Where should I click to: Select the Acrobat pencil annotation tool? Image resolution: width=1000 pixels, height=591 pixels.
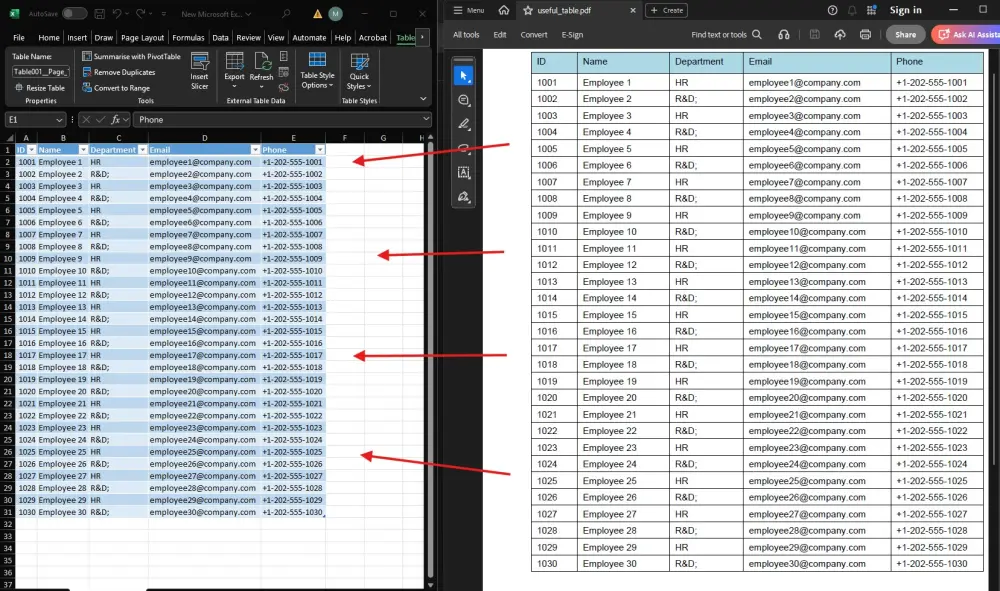tap(463, 122)
